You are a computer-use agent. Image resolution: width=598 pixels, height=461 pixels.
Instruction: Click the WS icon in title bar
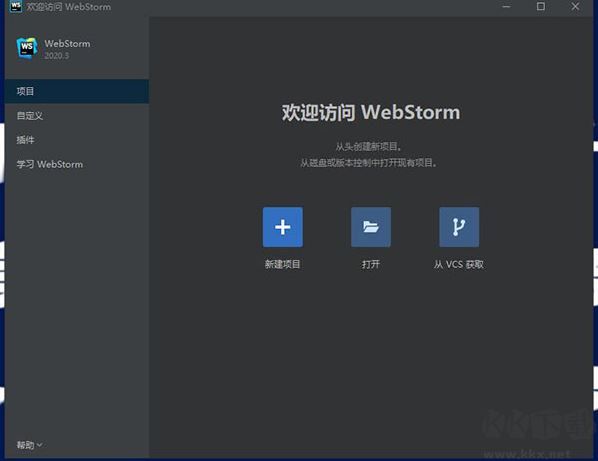pyautogui.click(x=16, y=6)
